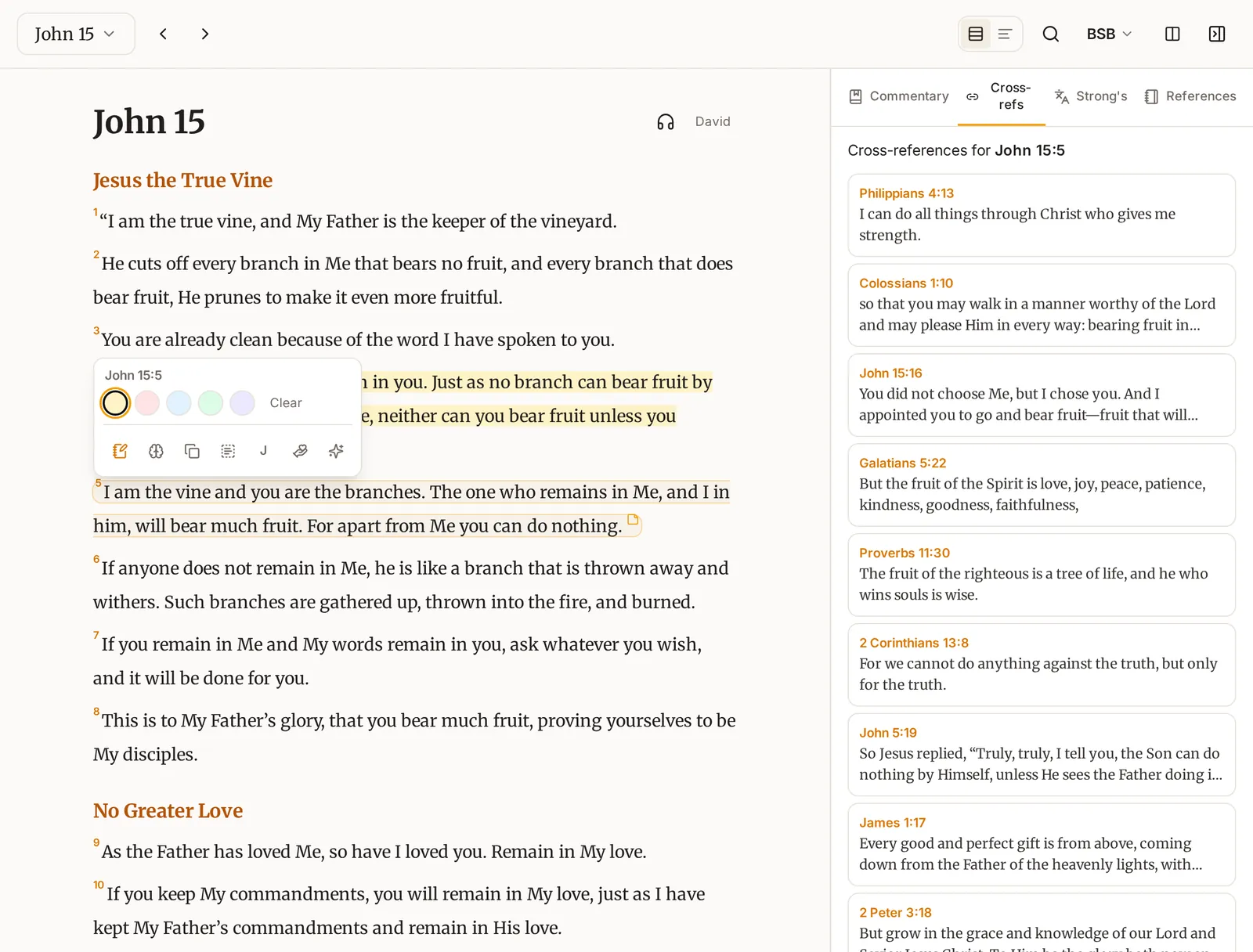Copy the verse with the copy icon

tap(192, 451)
